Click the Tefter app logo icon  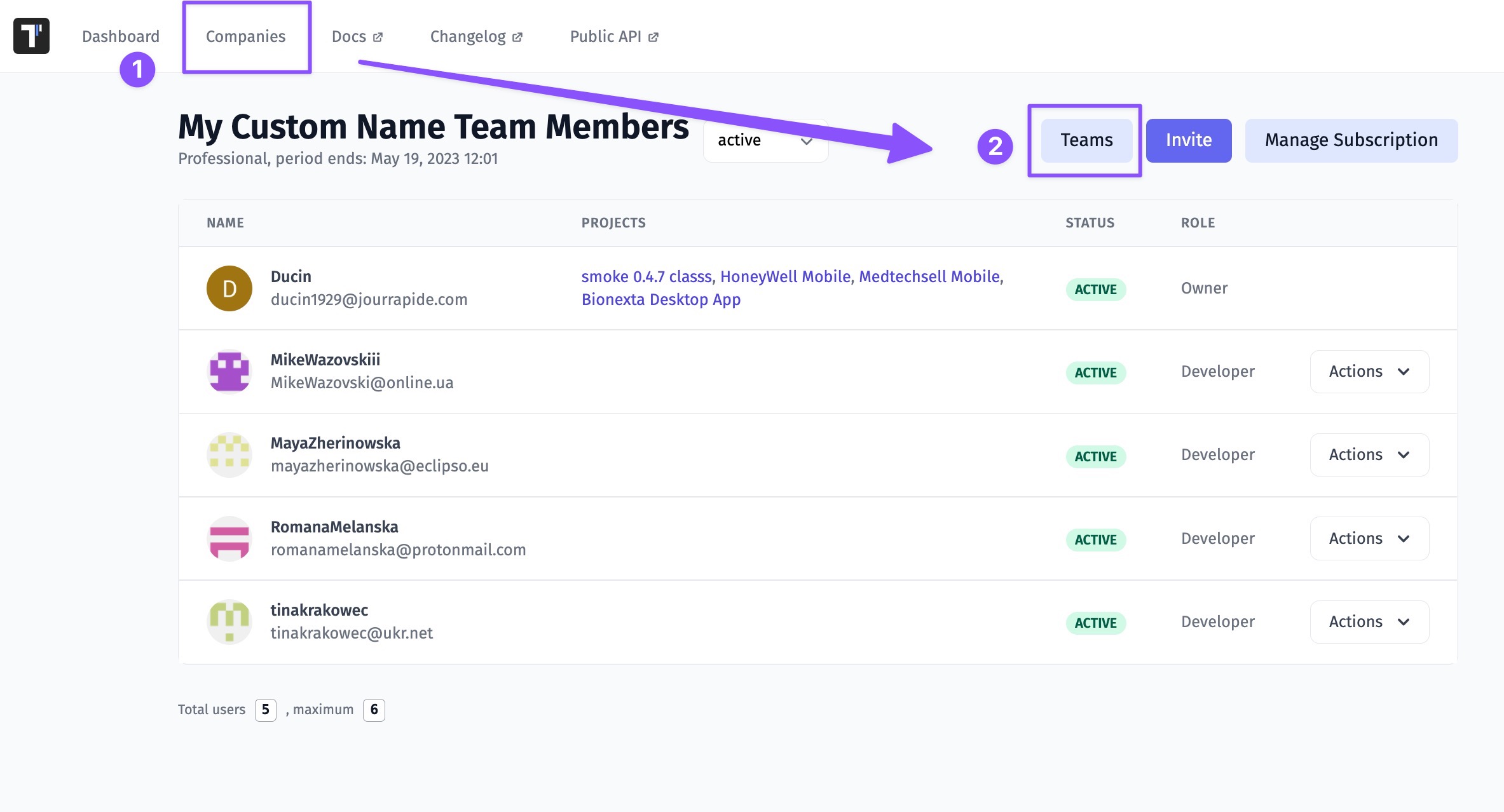tap(31, 36)
